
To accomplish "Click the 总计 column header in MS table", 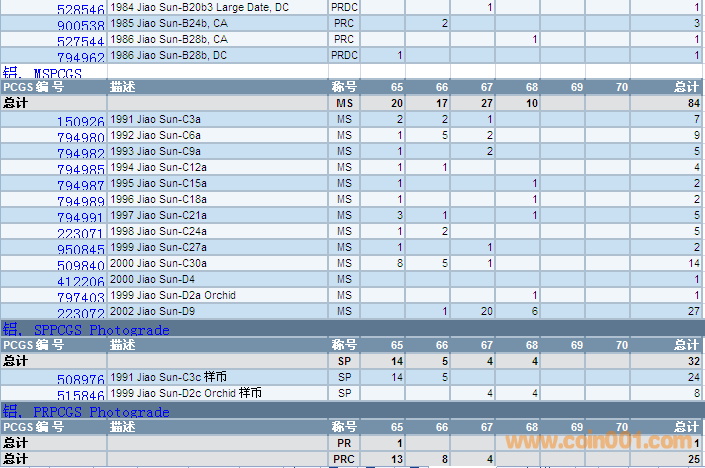I will tap(685, 87).
